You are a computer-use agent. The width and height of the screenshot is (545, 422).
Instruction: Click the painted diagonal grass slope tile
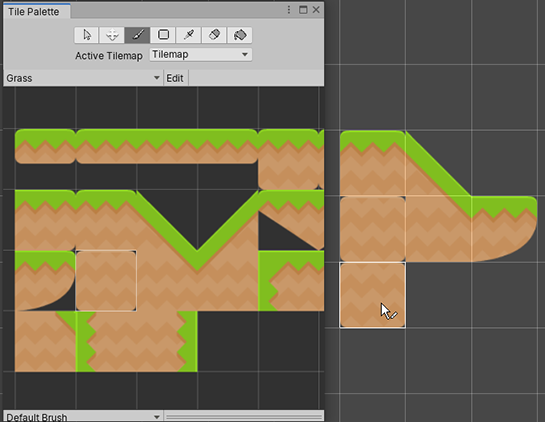click(x=438, y=163)
